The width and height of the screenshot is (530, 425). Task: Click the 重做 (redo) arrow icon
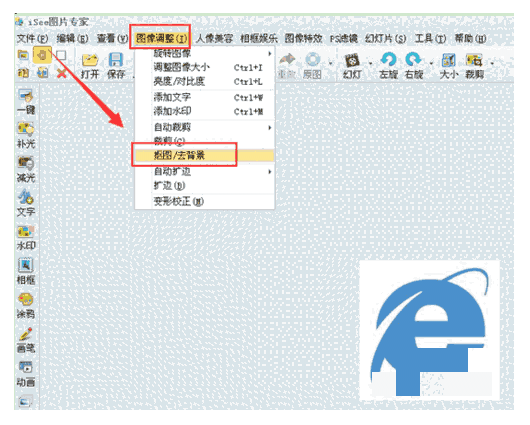pyautogui.click(x=287, y=60)
